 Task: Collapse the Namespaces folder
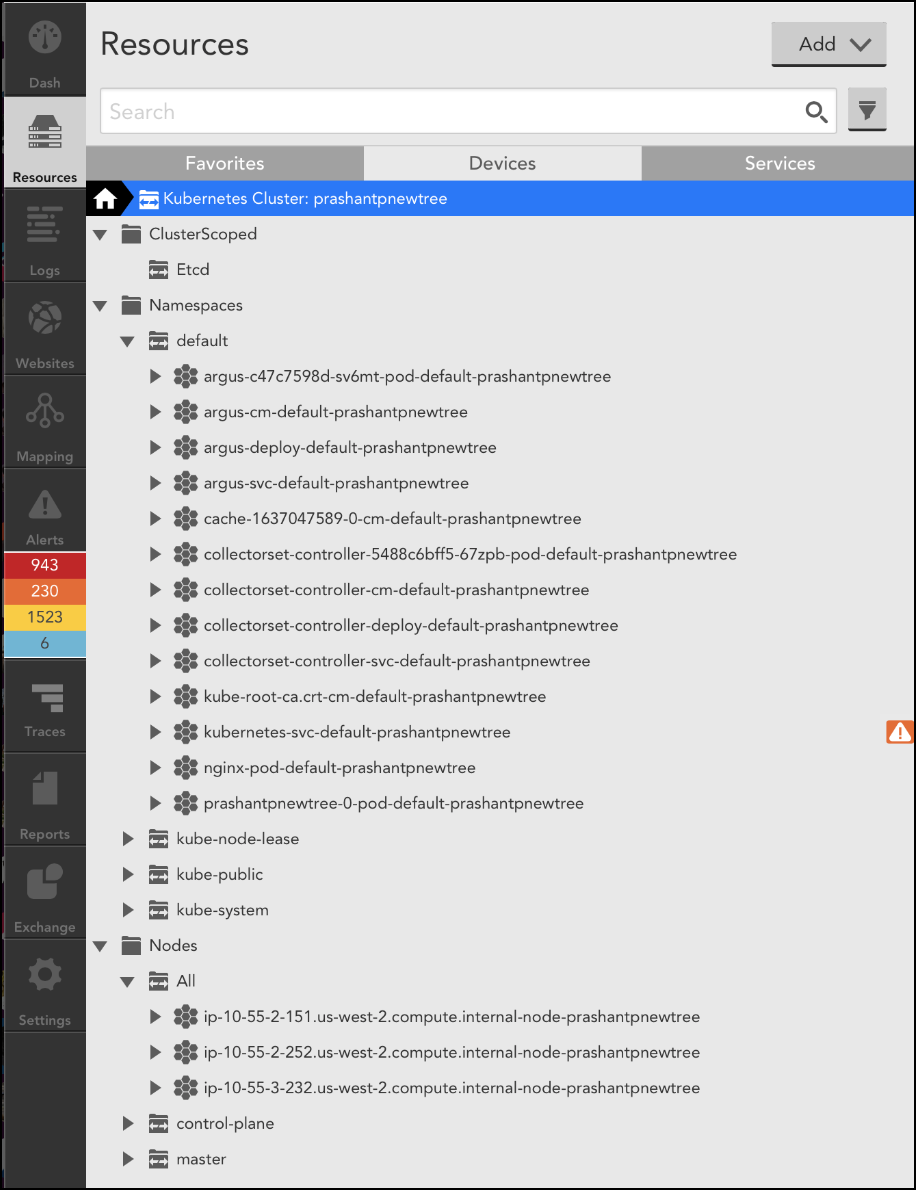click(x=99, y=305)
